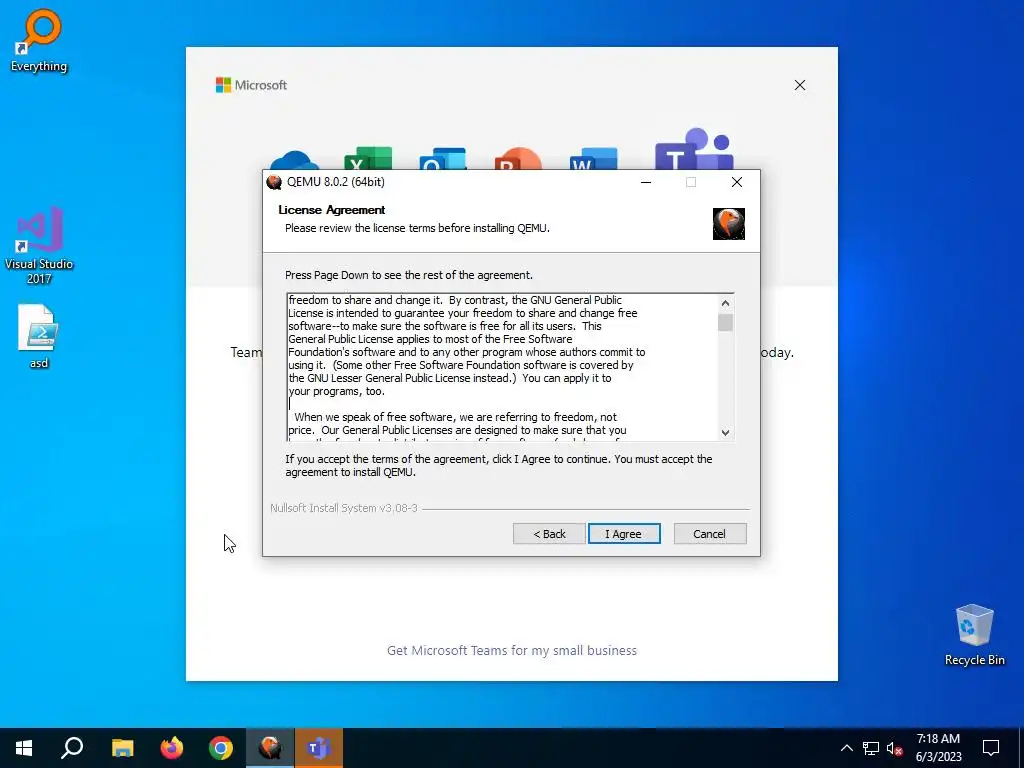Open the Everything desktop shortcut
This screenshot has width=1024, height=768.
pyautogui.click(x=39, y=40)
